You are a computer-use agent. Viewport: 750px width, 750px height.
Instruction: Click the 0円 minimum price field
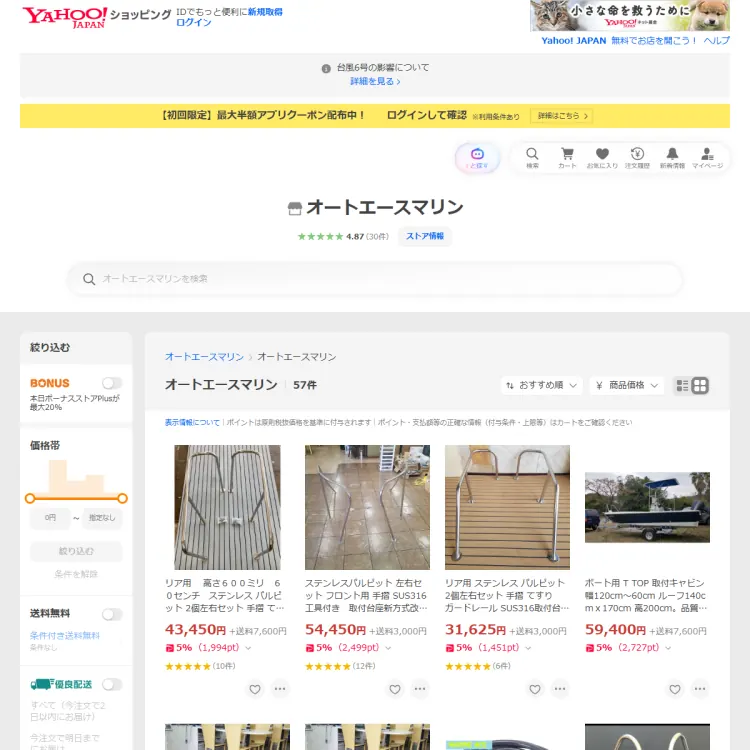tap(50, 518)
